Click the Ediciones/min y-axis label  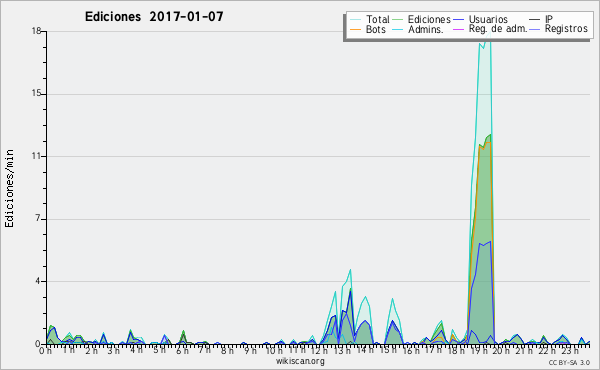[9, 188]
